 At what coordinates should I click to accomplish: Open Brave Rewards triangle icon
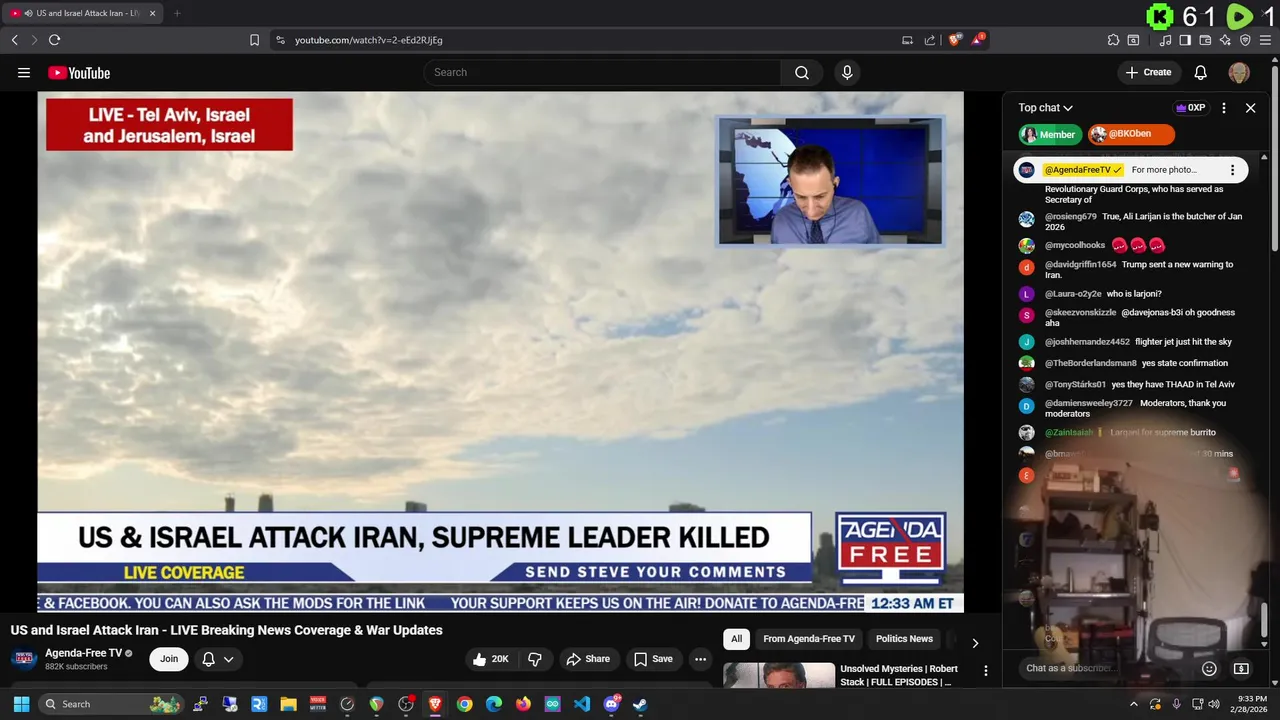pyautogui.click(x=978, y=40)
